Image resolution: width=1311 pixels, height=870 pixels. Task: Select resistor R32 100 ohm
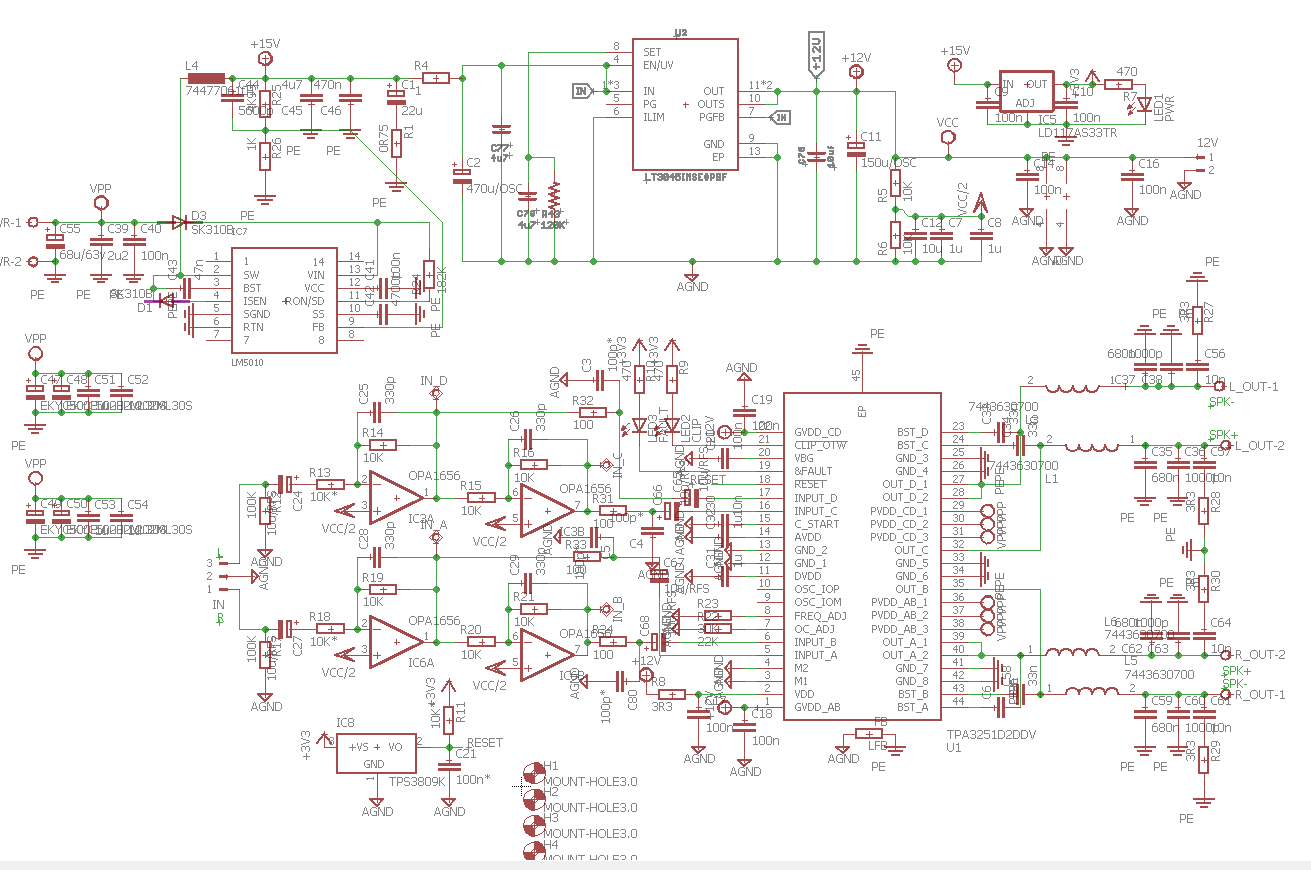(593, 412)
